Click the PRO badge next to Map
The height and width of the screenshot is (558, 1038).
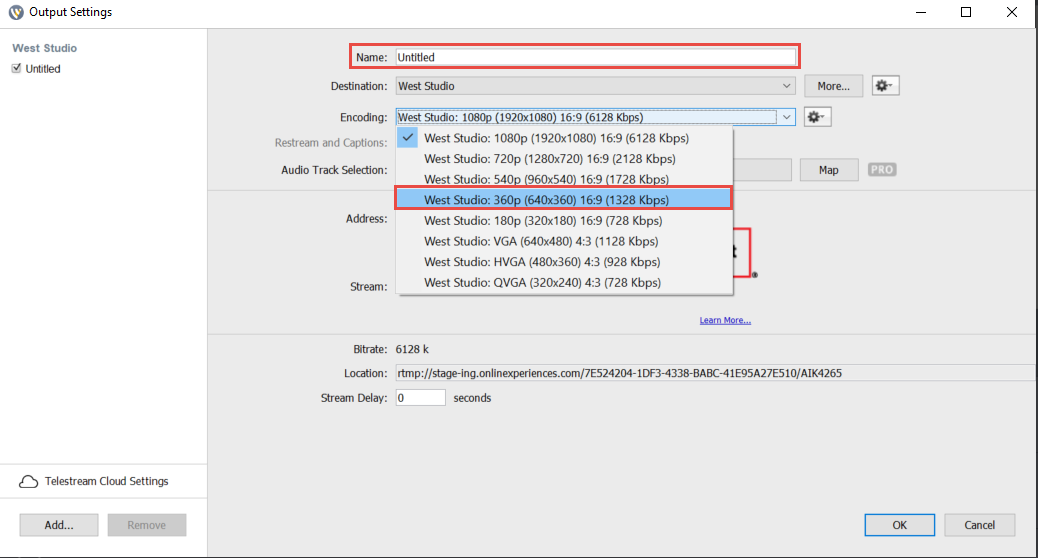pyautogui.click(x=882, y=170)
